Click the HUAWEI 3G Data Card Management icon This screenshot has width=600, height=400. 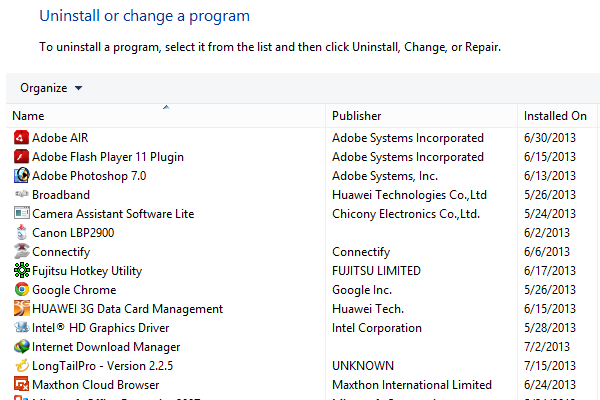click(21, 309)
